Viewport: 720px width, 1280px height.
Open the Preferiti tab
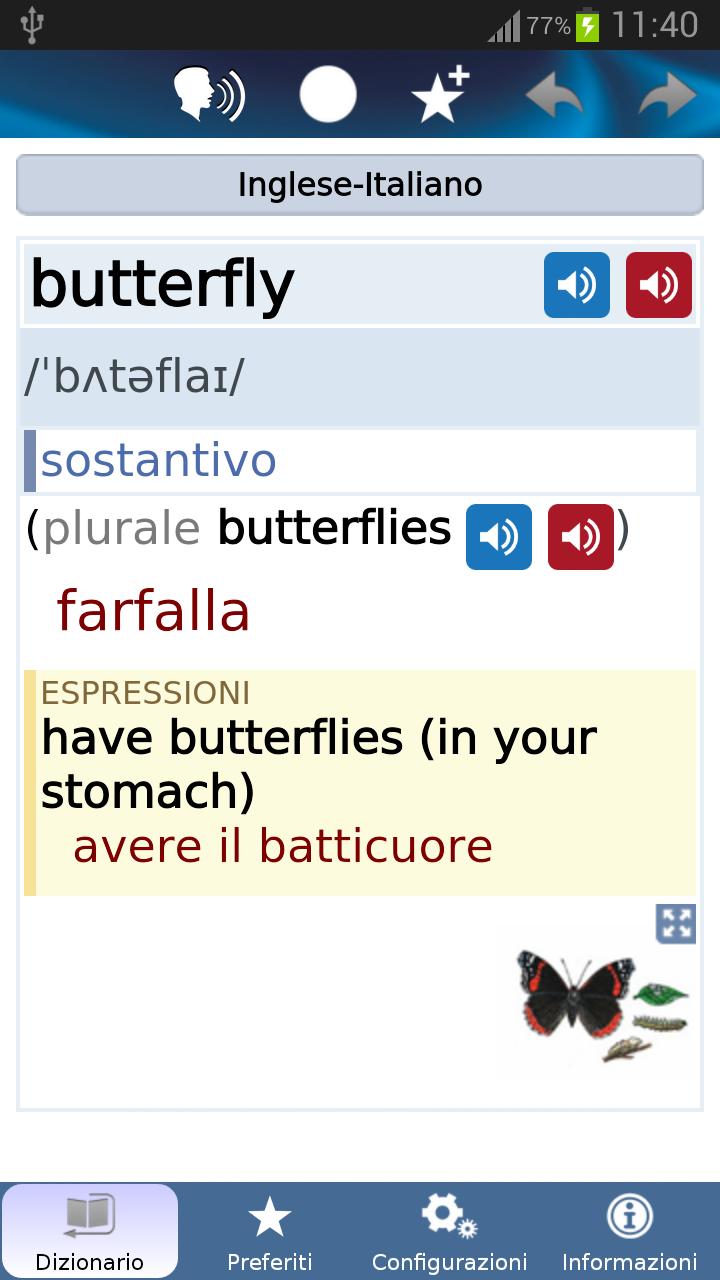point(270,1232)
